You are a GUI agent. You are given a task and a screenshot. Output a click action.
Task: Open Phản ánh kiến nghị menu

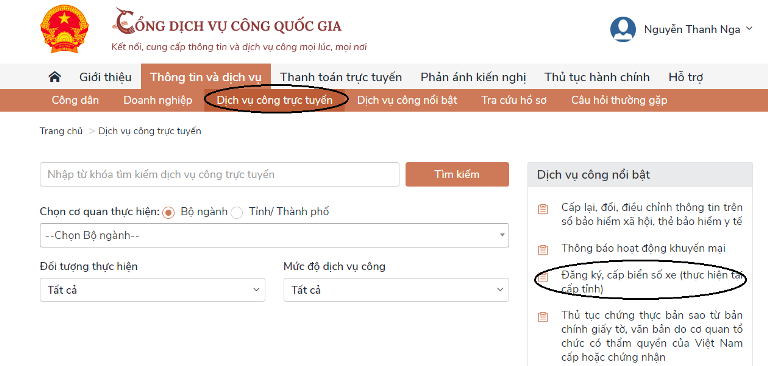[473, 77]
